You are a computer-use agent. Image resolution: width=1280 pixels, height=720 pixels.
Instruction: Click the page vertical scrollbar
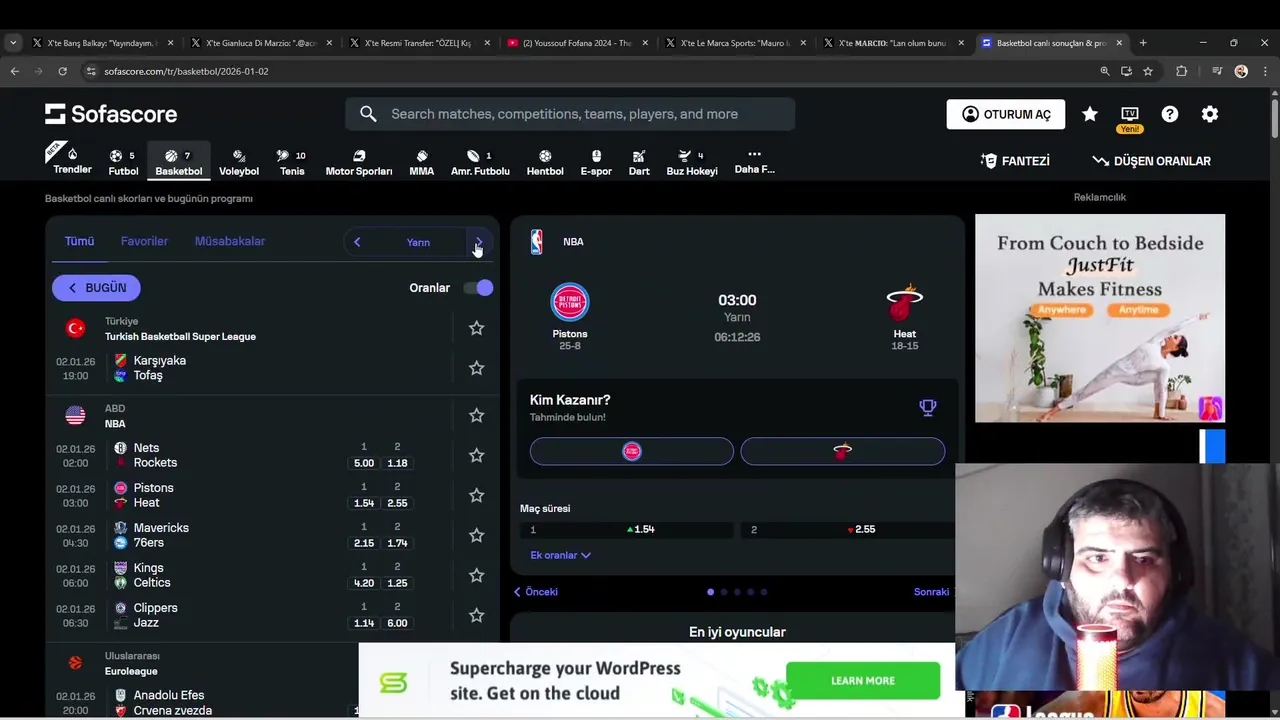coord(1274,118)
